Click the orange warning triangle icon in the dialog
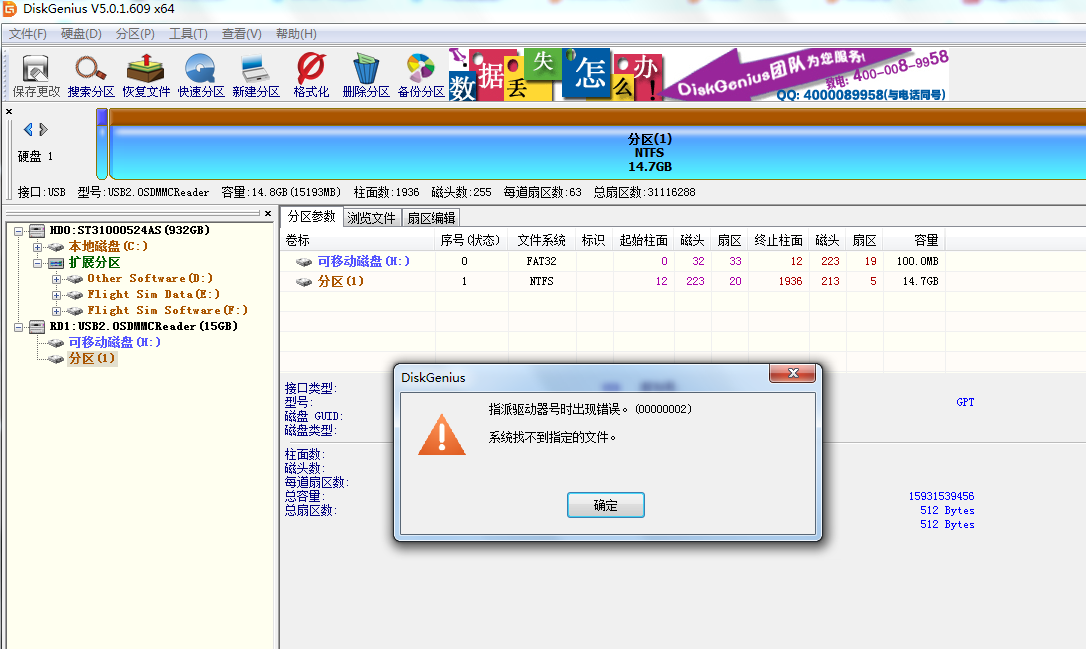This screenshot has width=1086, height=649. pos(442,435)
